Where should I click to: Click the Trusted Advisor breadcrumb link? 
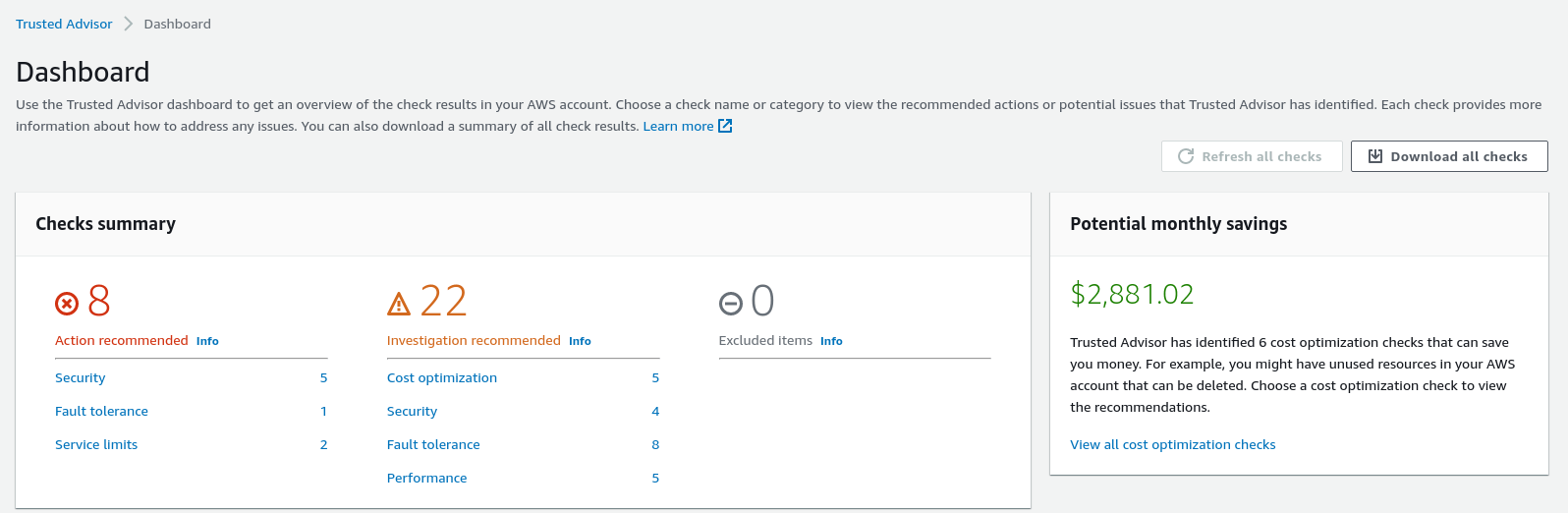64,24
